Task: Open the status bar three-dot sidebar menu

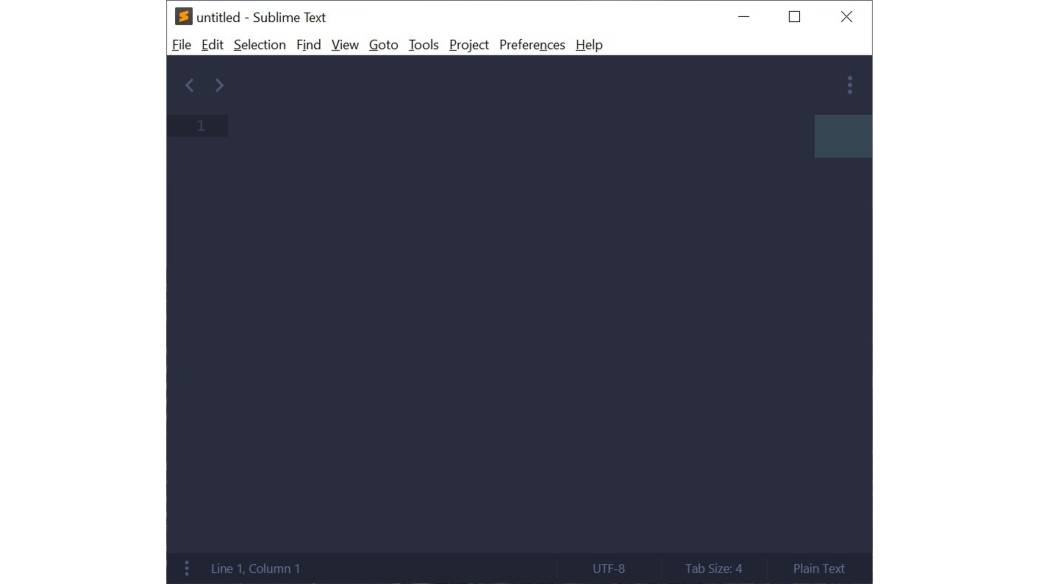Action: click(x=186, y=568)
